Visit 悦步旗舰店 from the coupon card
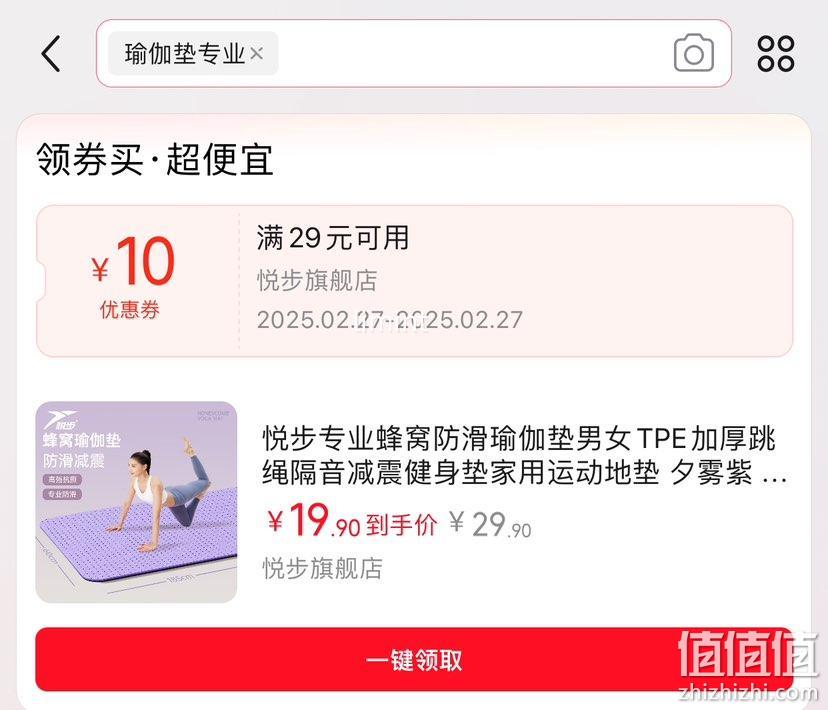 [317, 280]
